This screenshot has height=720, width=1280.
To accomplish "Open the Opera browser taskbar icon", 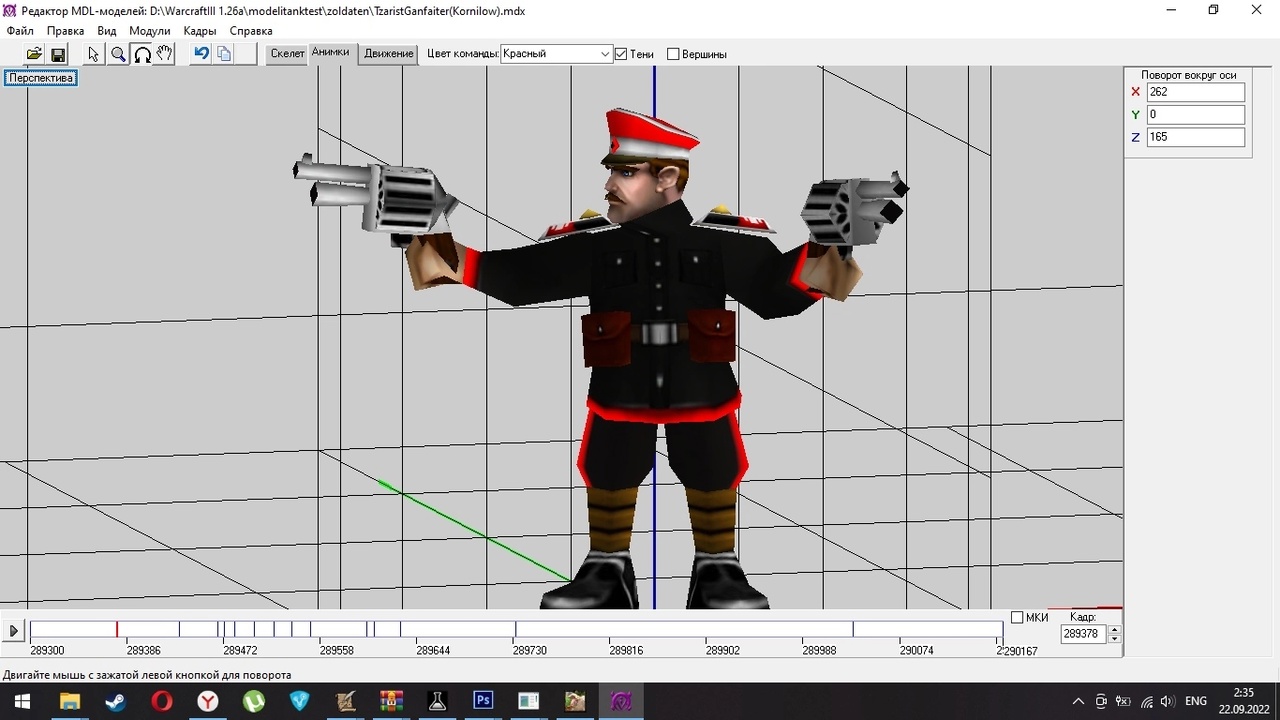I will coord(161,701).
